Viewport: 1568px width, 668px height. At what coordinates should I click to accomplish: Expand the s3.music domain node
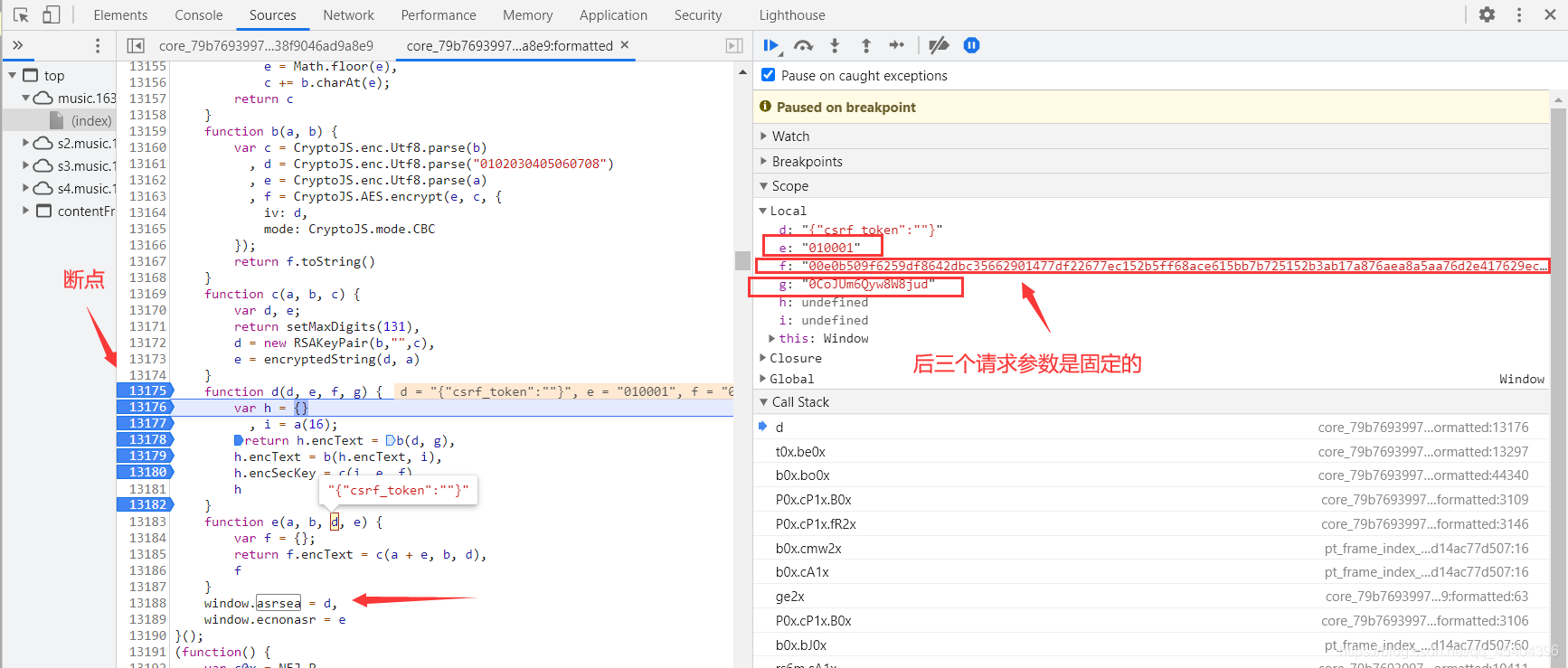(26, 165)
